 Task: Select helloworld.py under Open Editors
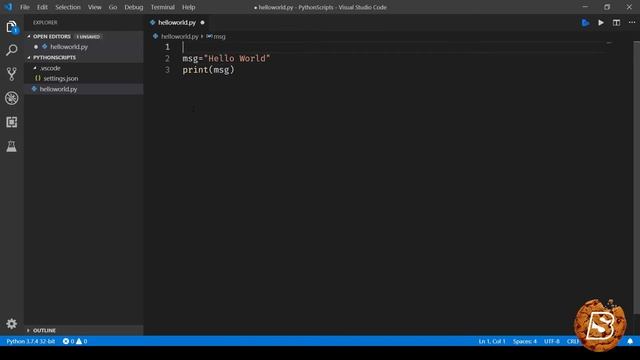pyautogui.click(x=69, y=47)
